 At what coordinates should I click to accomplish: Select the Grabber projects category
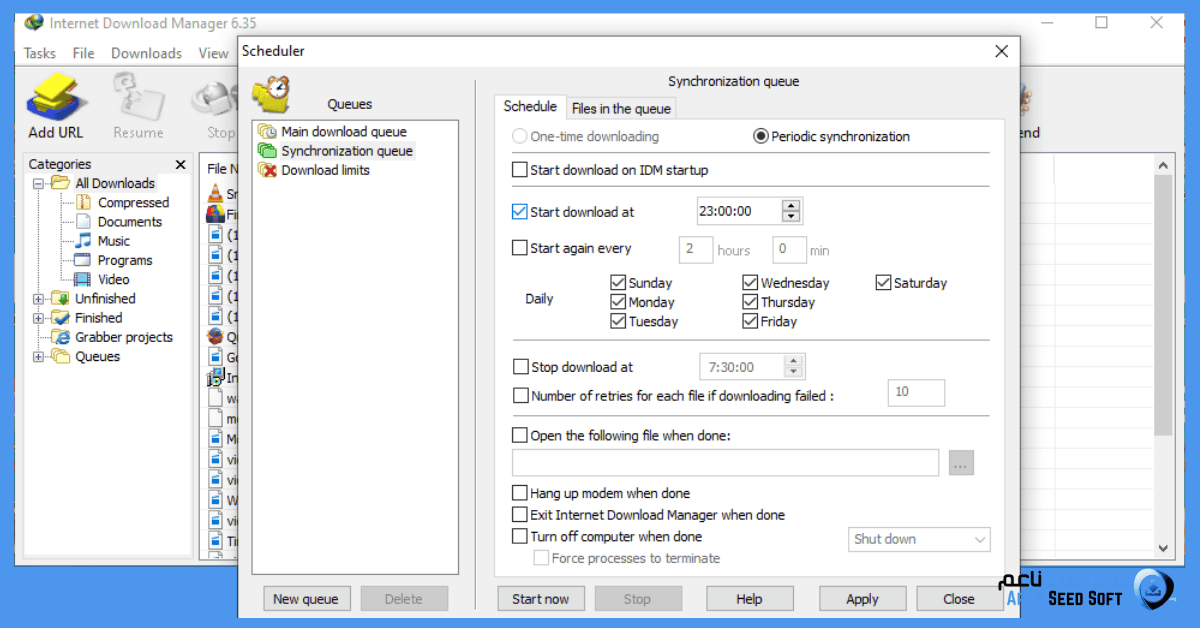128,337
